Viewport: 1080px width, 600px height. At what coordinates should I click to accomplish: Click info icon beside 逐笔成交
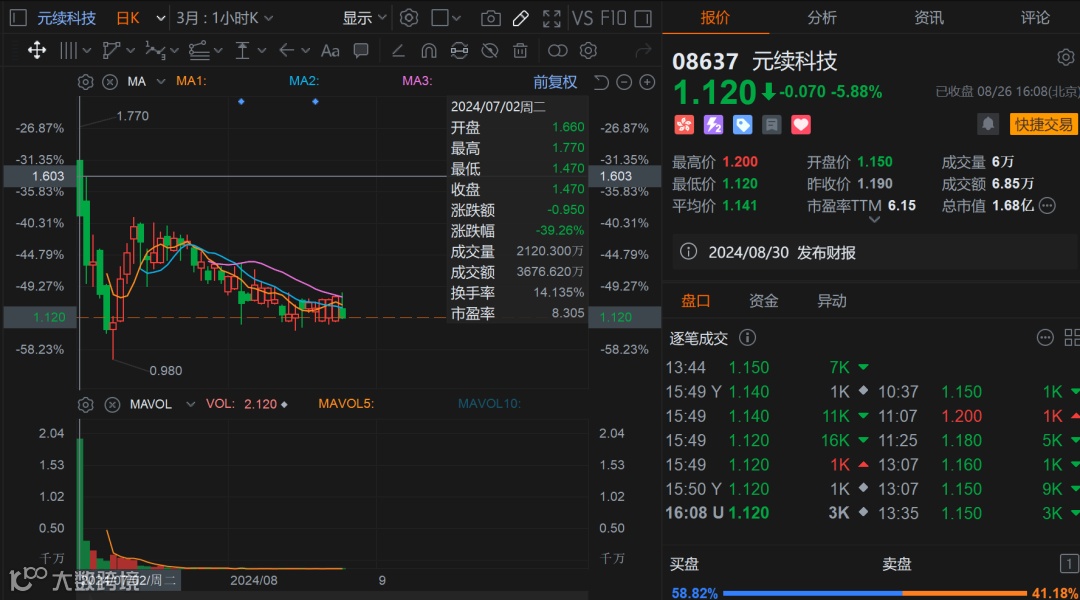point(747,338)
